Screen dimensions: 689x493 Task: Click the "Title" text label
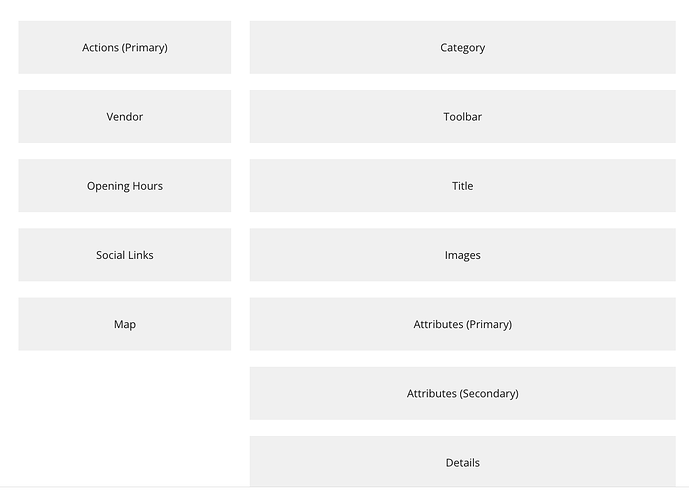tap(463, 186)
